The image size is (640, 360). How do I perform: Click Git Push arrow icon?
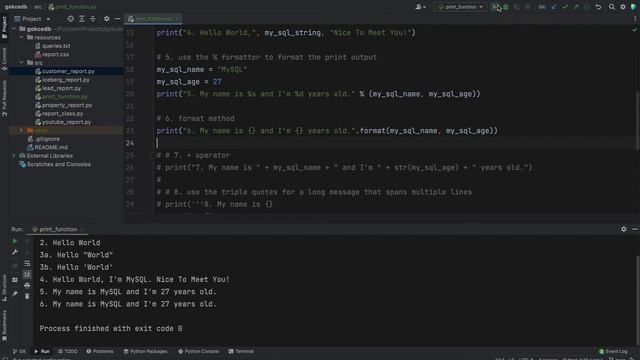click(576, 7)
